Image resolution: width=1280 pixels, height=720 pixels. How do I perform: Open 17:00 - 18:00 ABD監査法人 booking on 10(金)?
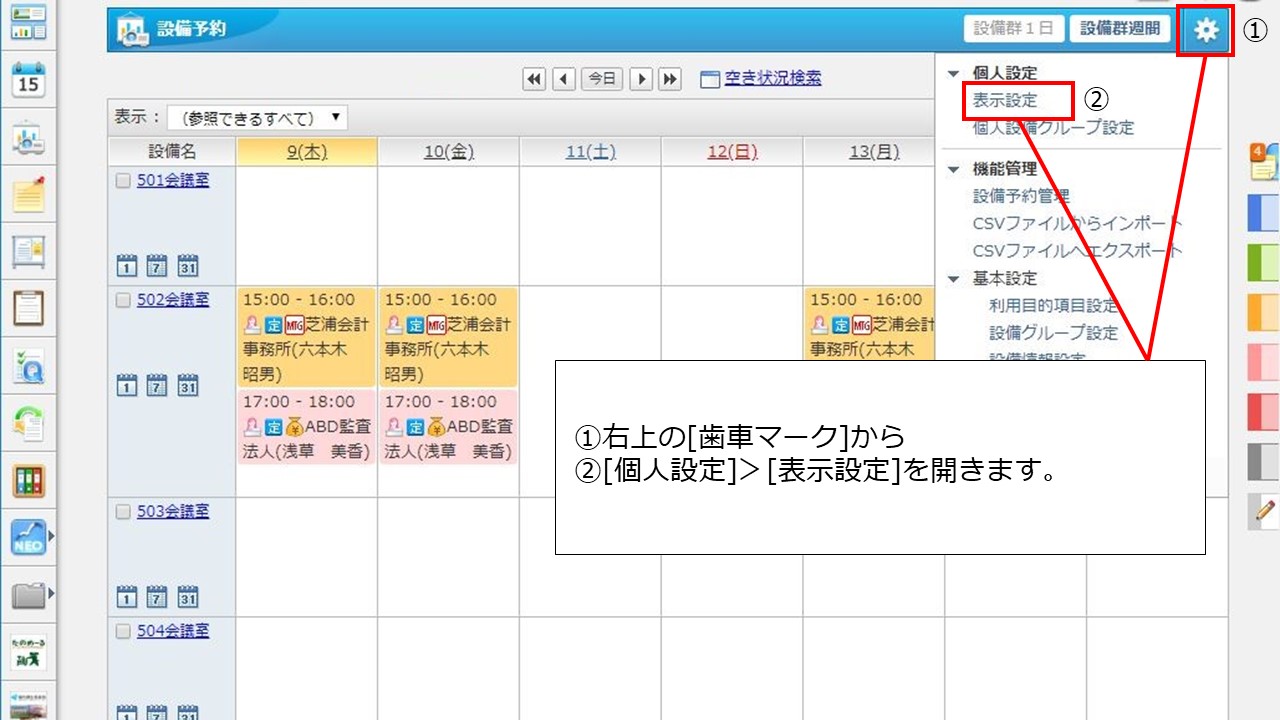[448, 427]
